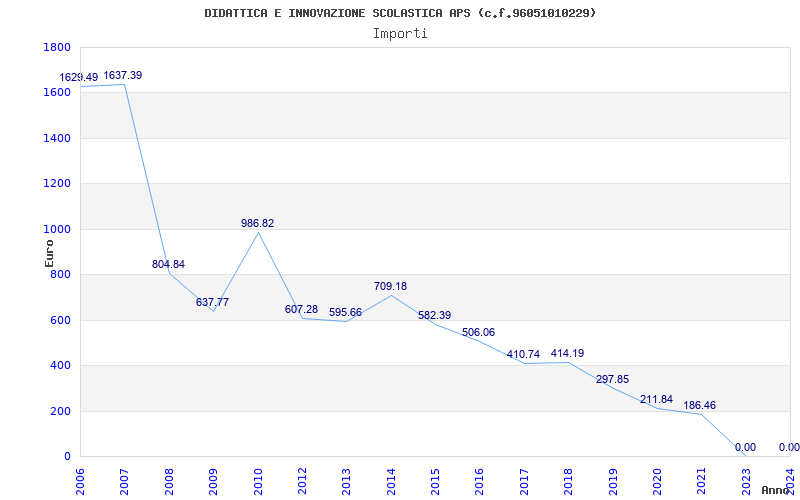Click the 0.00 label above 2024
Viewport: 800px width, 500px height.
click(789, 447)
